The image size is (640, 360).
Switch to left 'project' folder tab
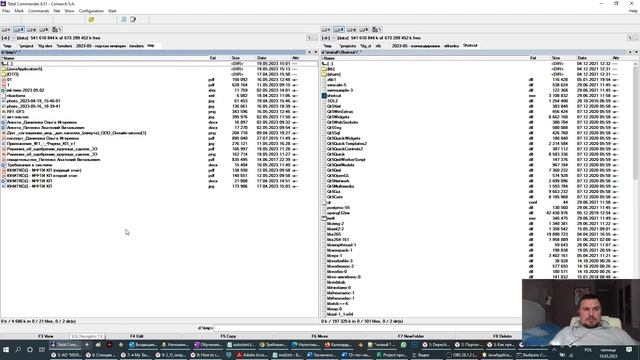pyautogui.click(x=26, y=46)
